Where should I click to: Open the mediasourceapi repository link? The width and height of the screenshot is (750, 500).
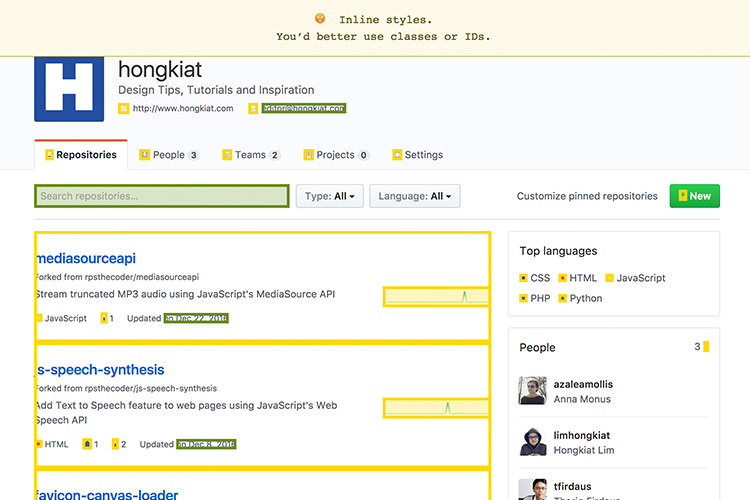pos(87,258)
